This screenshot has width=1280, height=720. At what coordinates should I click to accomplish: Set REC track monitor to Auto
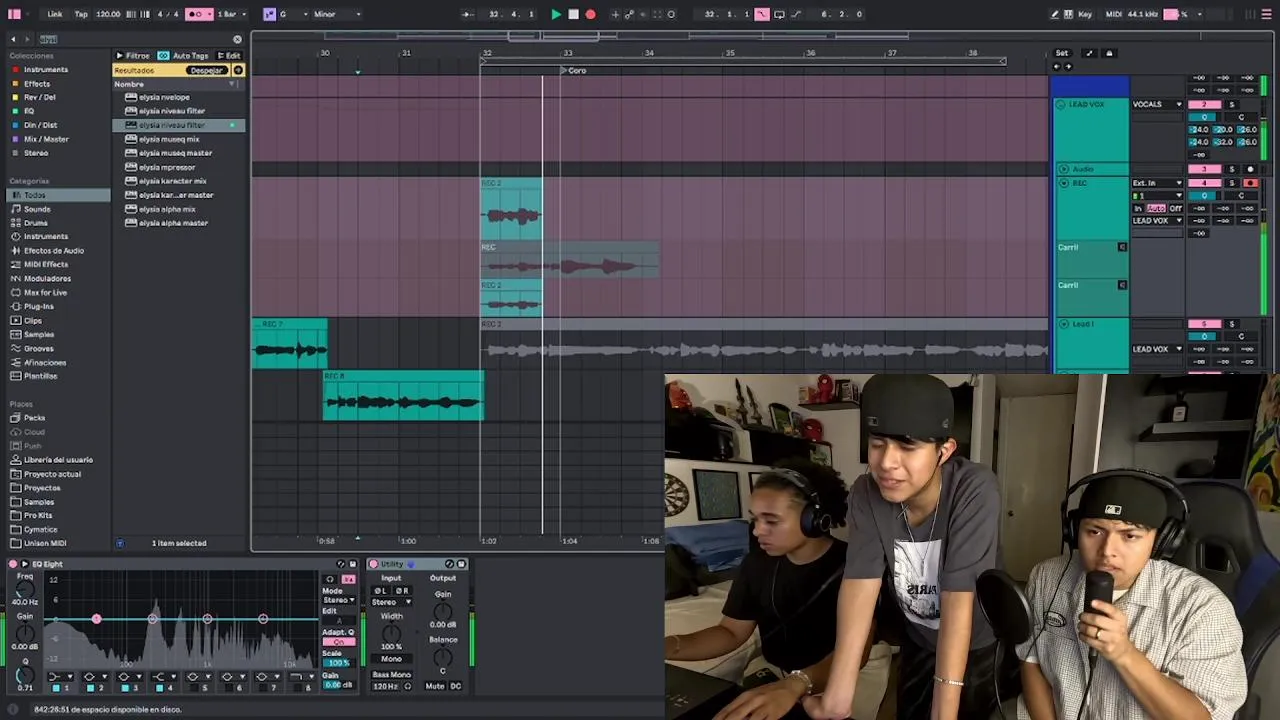click(1156, 208)
